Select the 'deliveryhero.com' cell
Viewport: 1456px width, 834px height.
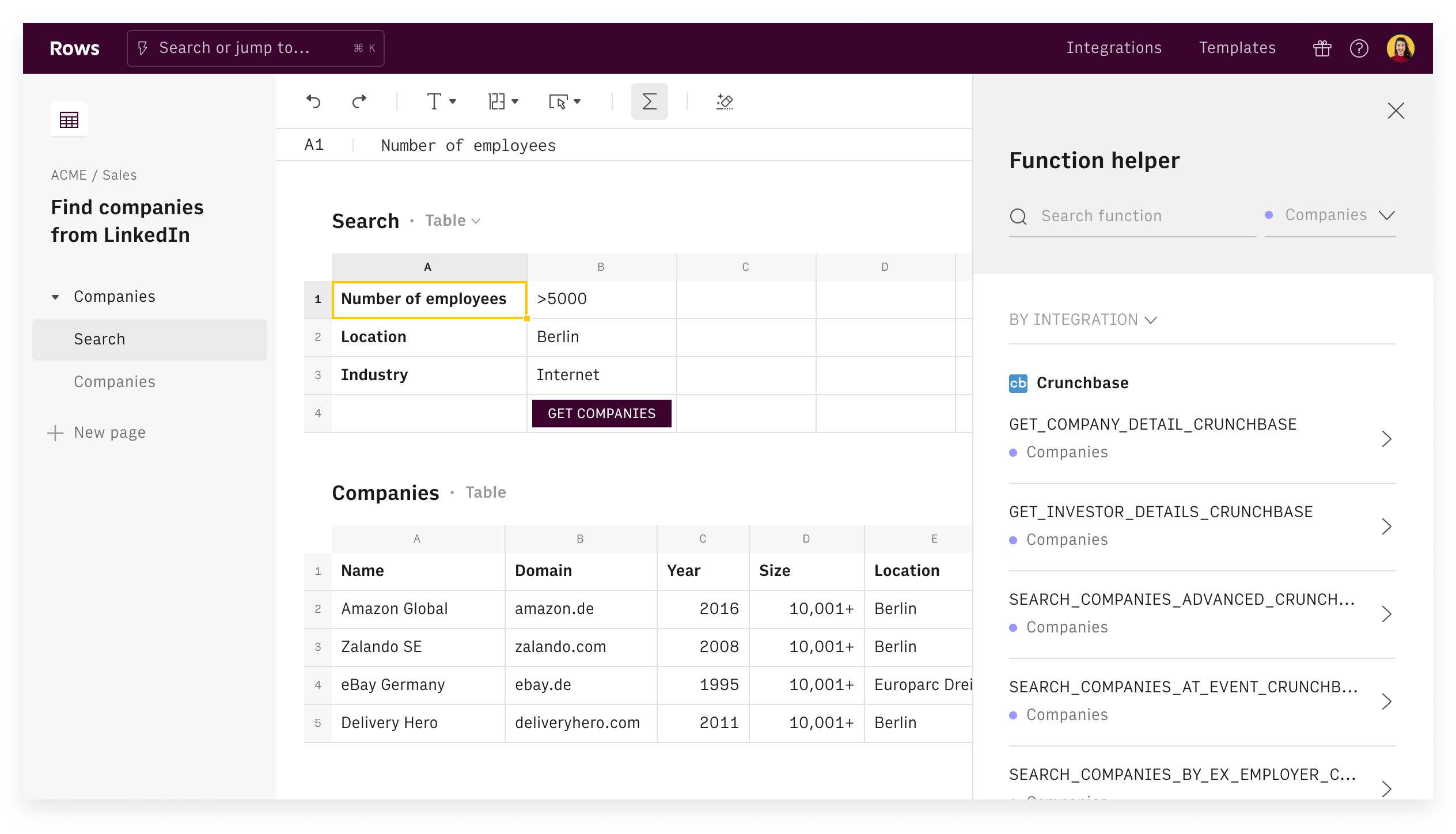581,723
